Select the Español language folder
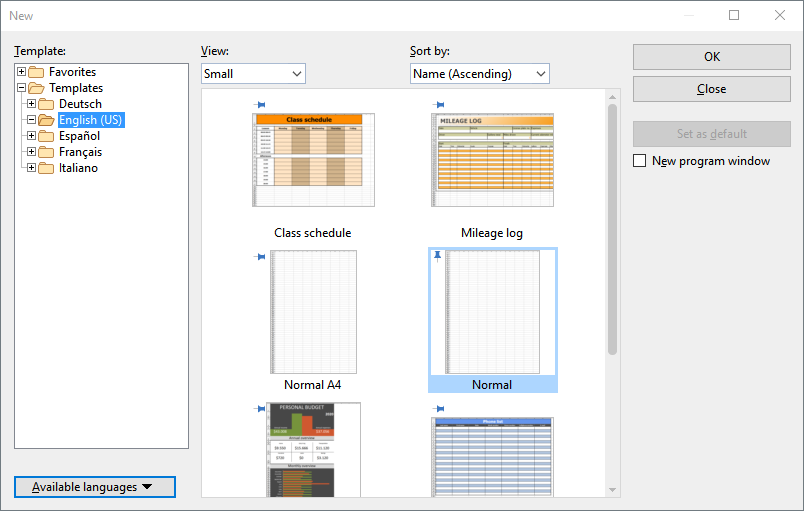This screenshot has height=511, width=804. click(79, 136)
